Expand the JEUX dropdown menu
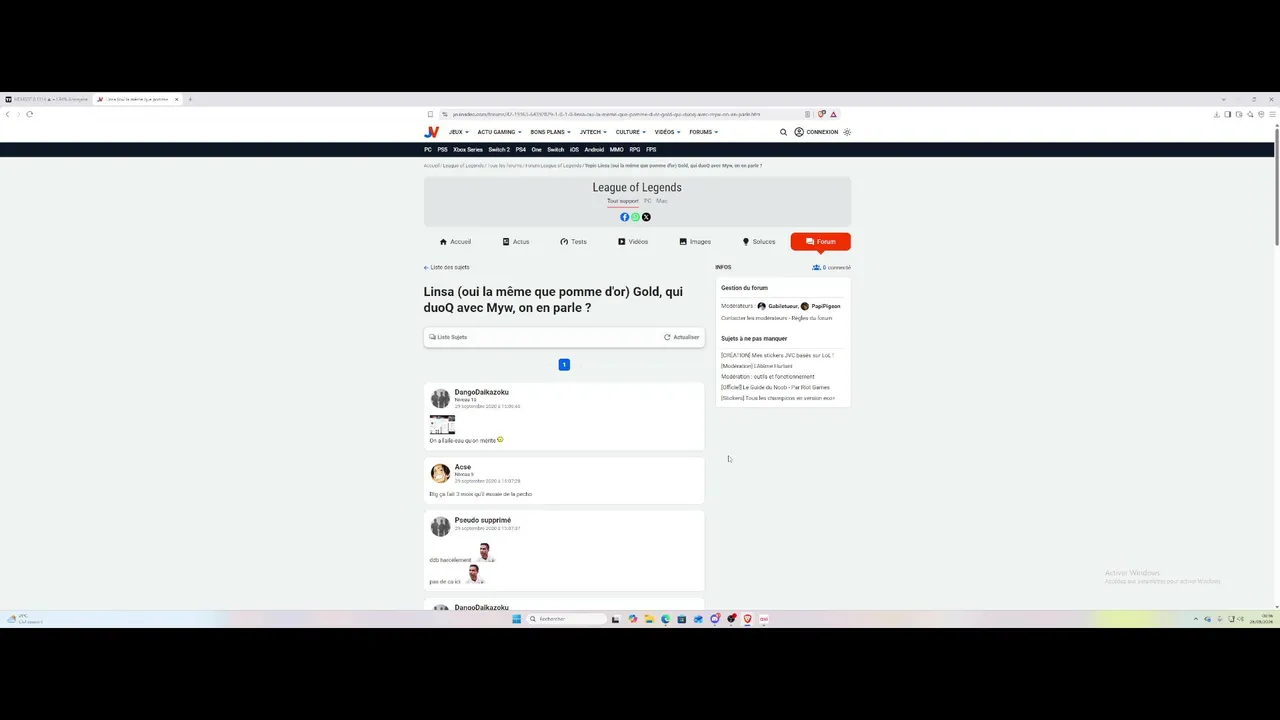Viewport: 1280px width, 720px height. tap(458, 132)
